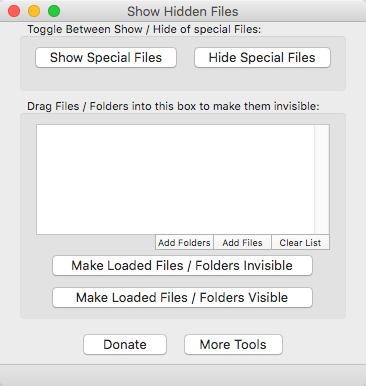Image resolution: width=366 pixels, height=386 pixels.
Task: Empty the list with Clear List
Action: click(x=300, y=242)
